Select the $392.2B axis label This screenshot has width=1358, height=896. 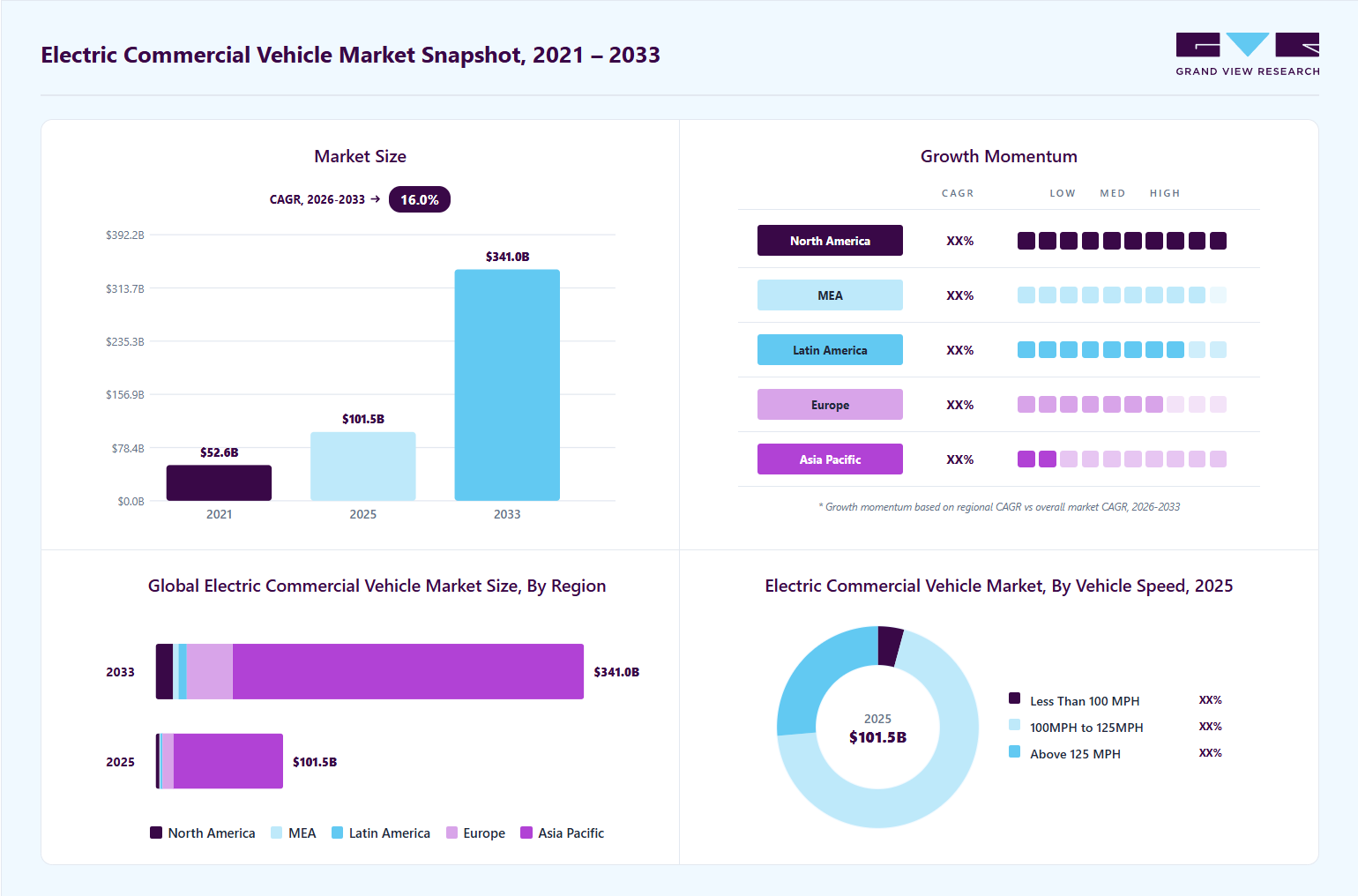125,235
